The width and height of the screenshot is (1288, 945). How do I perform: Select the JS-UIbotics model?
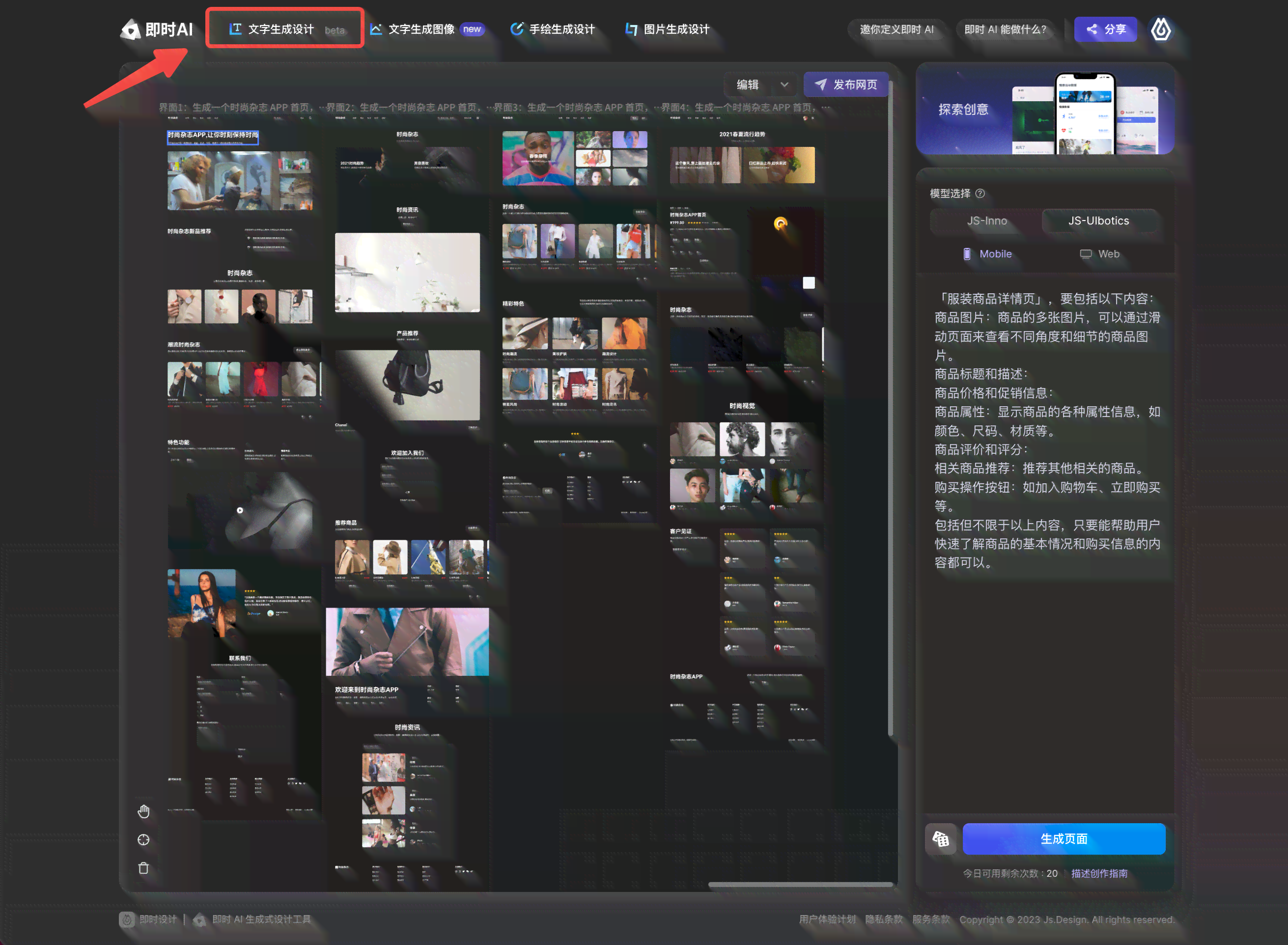point(1099,221)
